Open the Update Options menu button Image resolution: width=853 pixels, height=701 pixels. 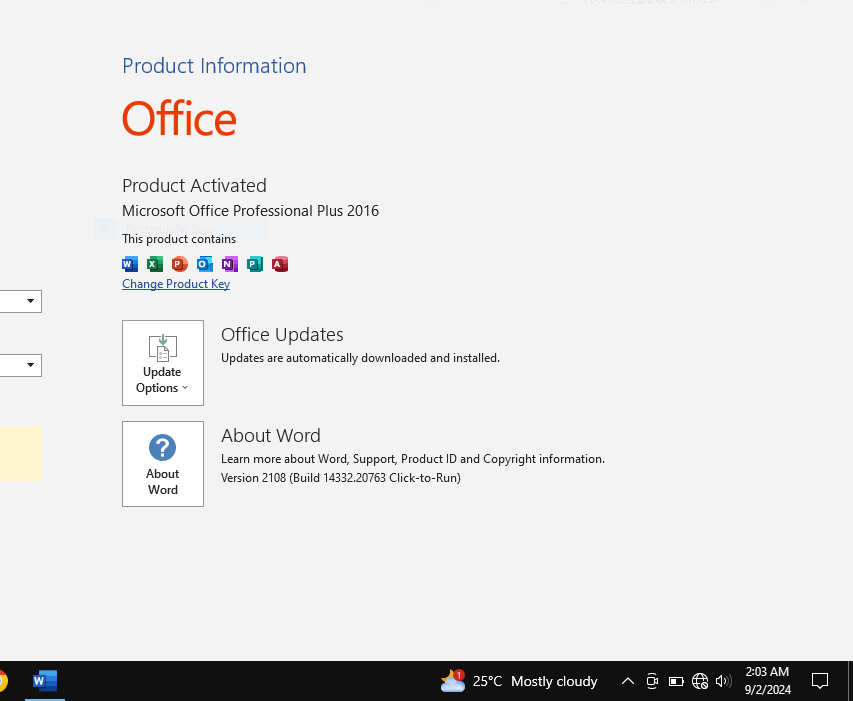[163, 363]
